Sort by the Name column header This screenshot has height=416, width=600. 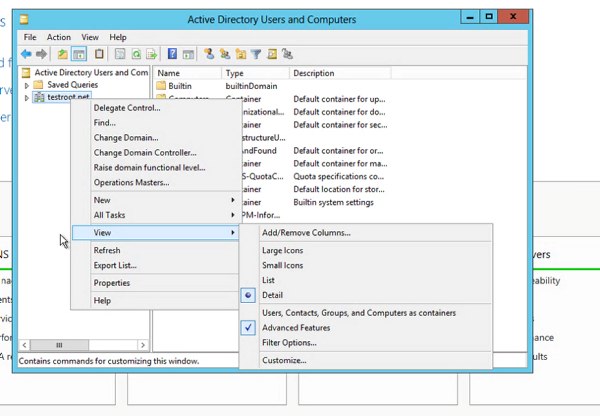tap(188, 73)
